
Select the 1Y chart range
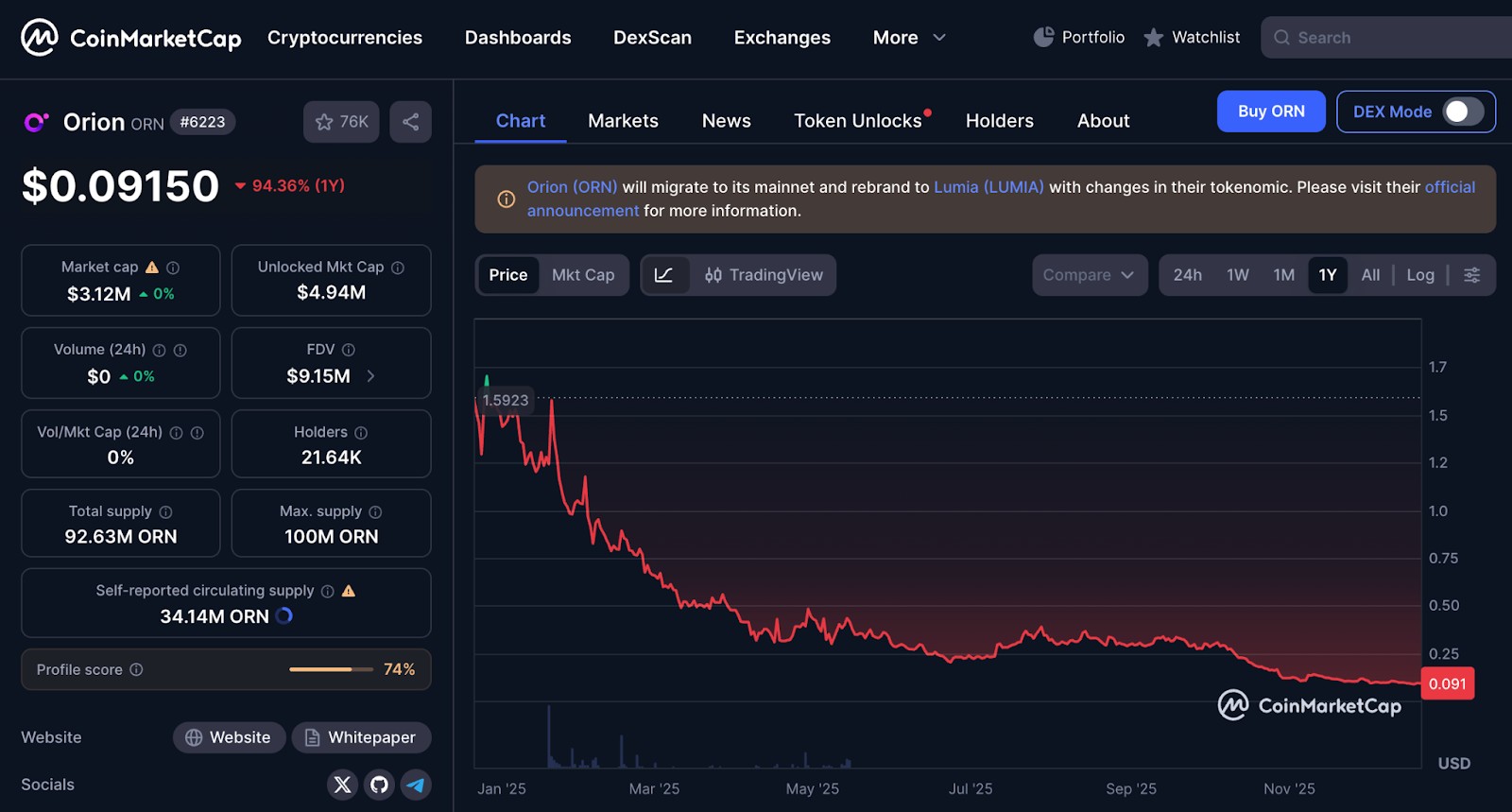[x=1328, y=275]
